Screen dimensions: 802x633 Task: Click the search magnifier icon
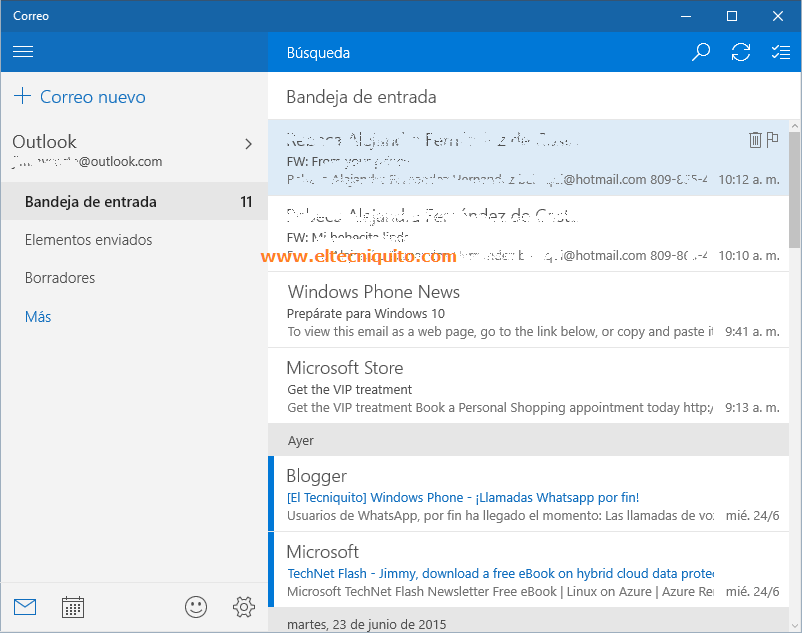click(x=701, y=52)
